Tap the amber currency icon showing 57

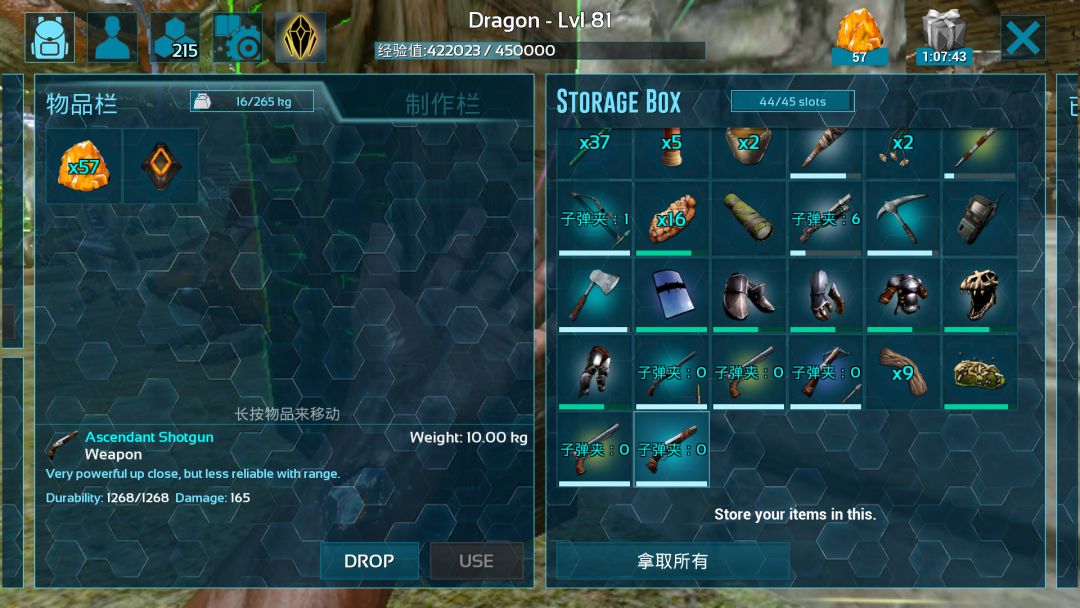(859, 38)
